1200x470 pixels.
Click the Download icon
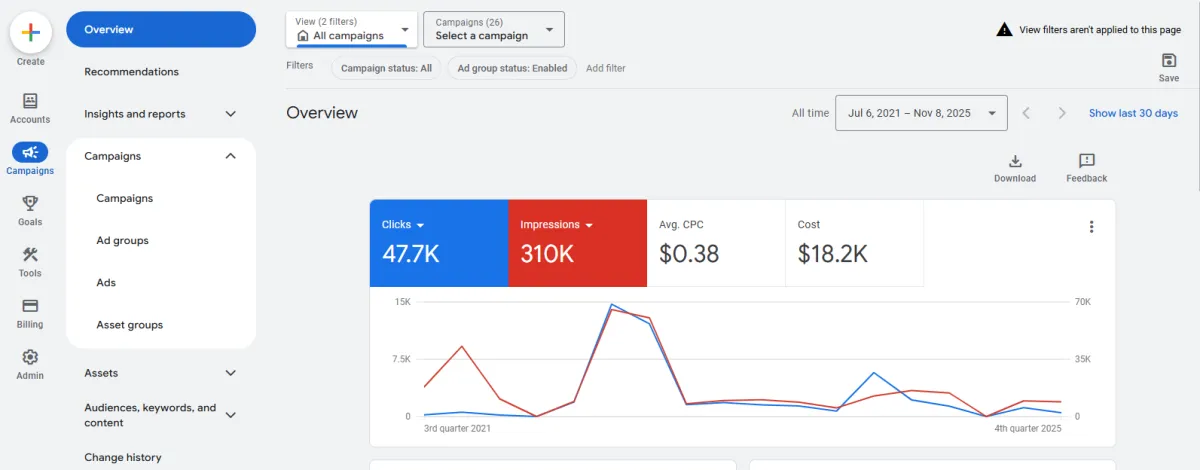click(1015, 161)
